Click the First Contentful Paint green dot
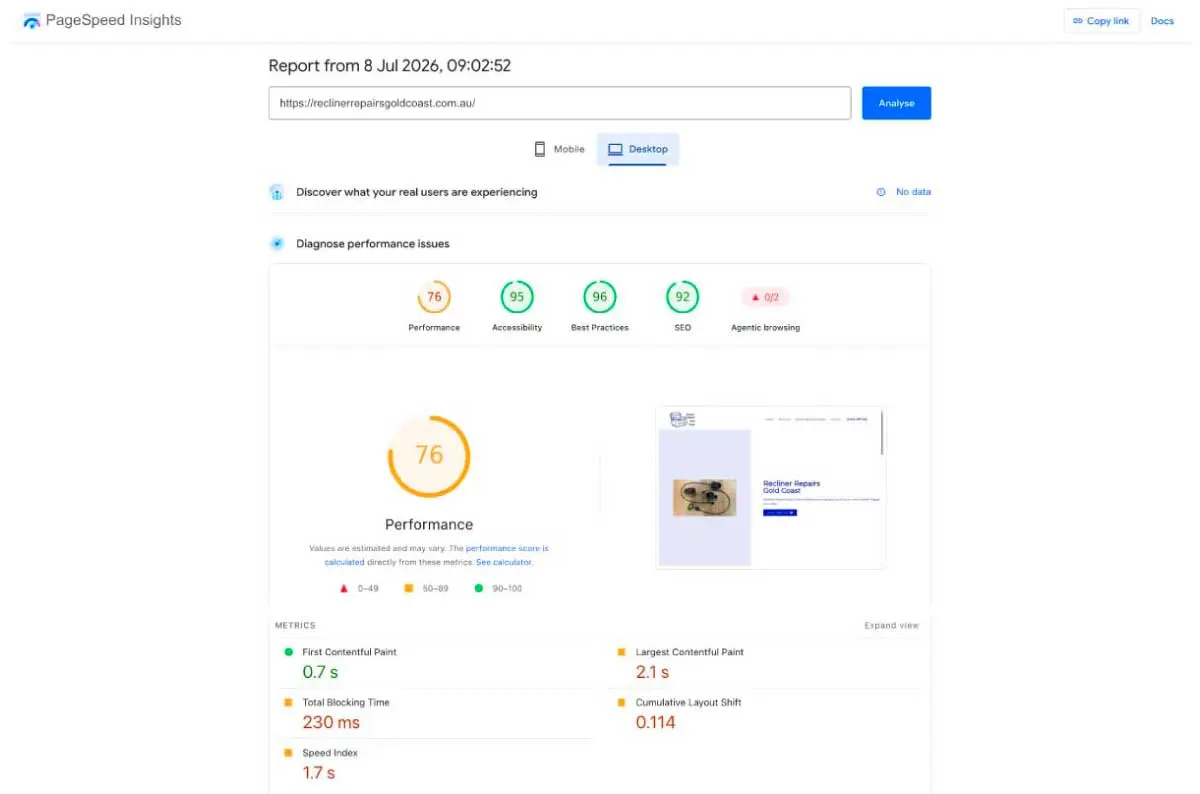 tap(288, 652)
